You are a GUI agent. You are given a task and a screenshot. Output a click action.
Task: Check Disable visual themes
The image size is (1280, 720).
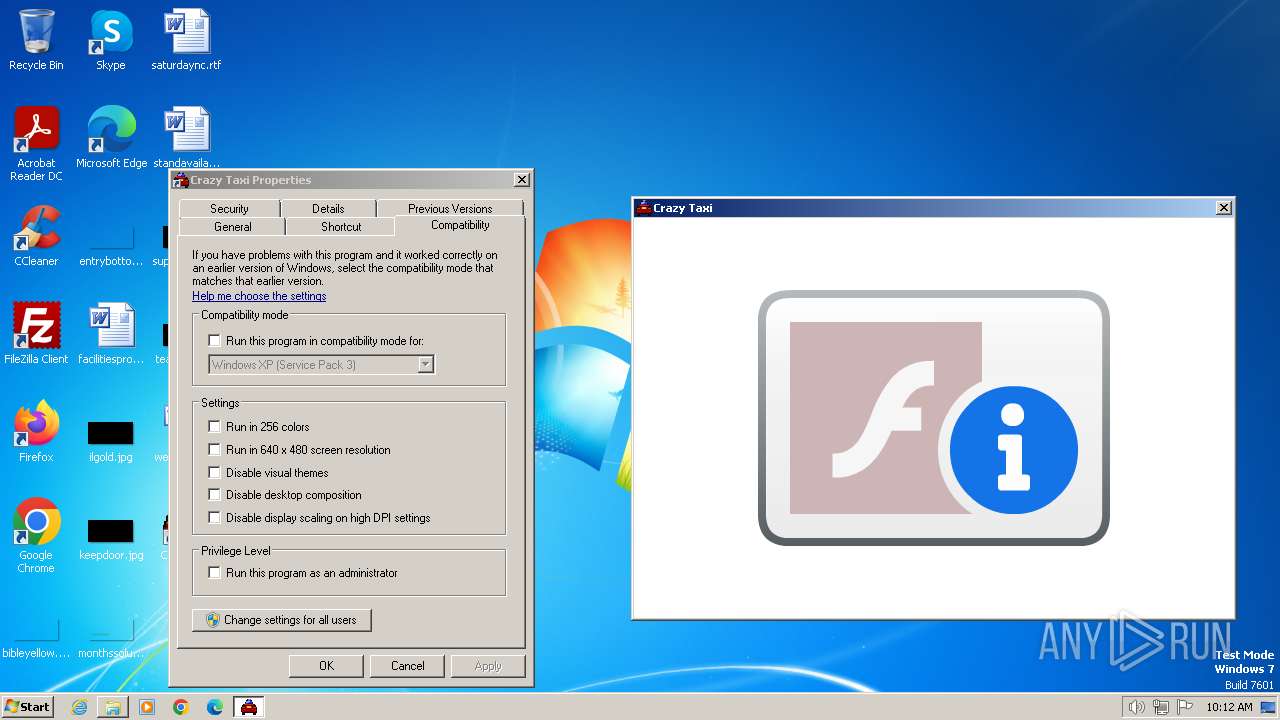[x=214, y=473]
